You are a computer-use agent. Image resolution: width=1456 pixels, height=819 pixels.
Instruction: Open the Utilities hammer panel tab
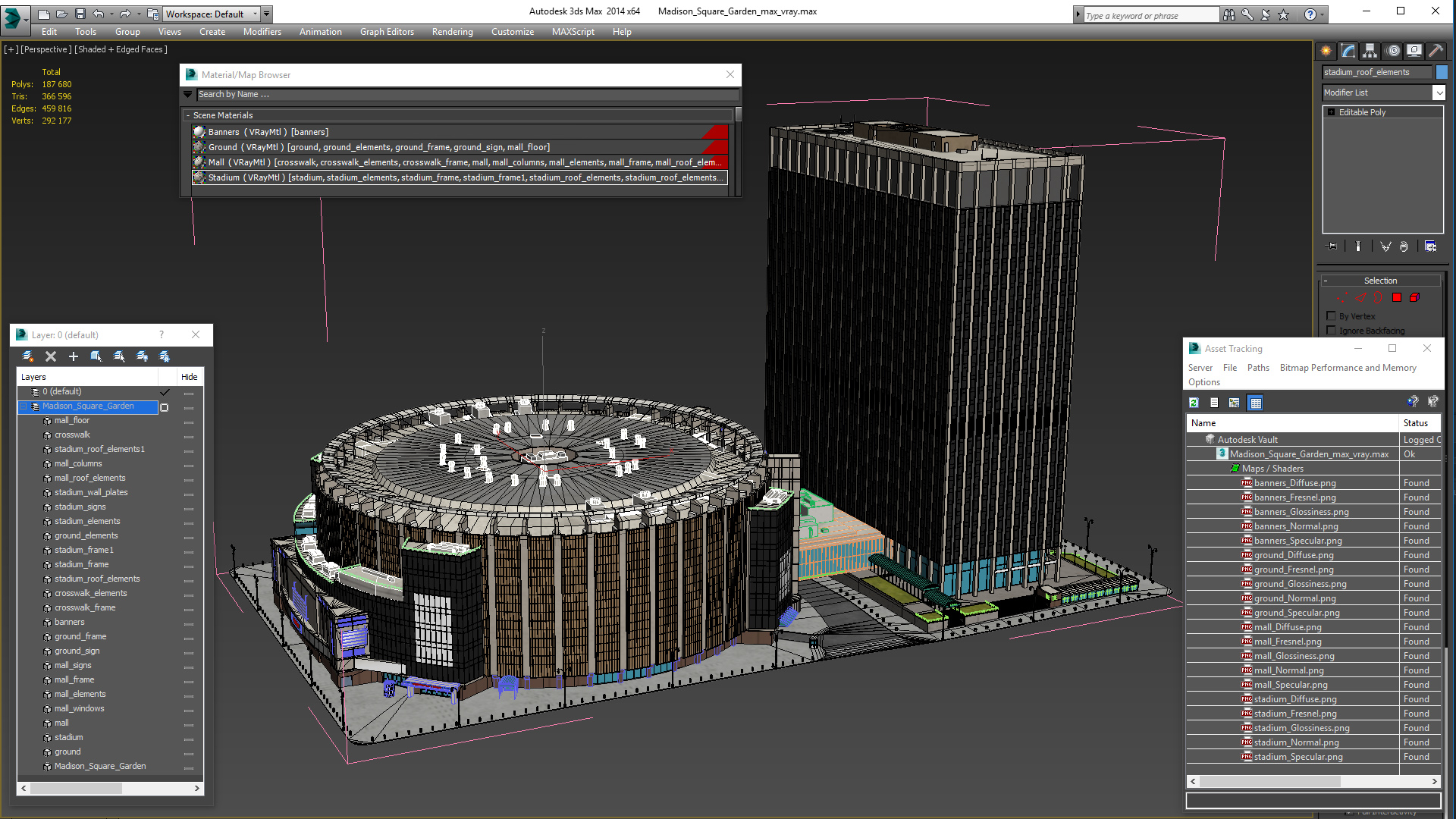point(1436,51)
